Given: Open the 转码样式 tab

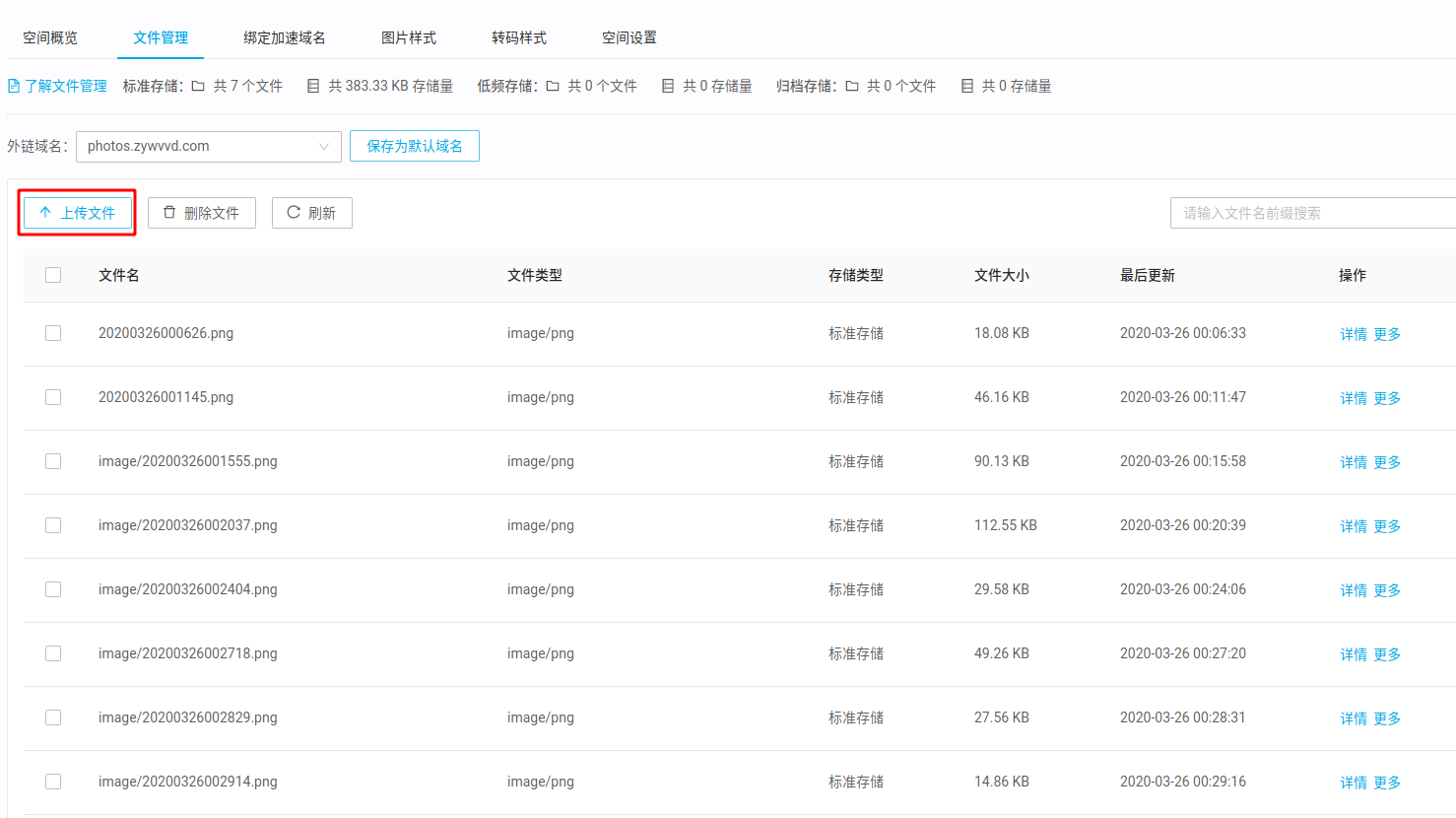Looking at the screenshot, I should [519, 37].
